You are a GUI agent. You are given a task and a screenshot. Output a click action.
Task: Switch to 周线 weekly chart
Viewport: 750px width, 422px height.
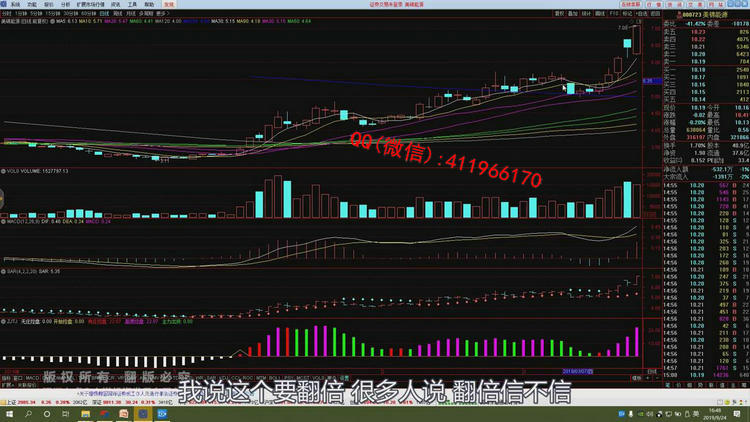118,14
